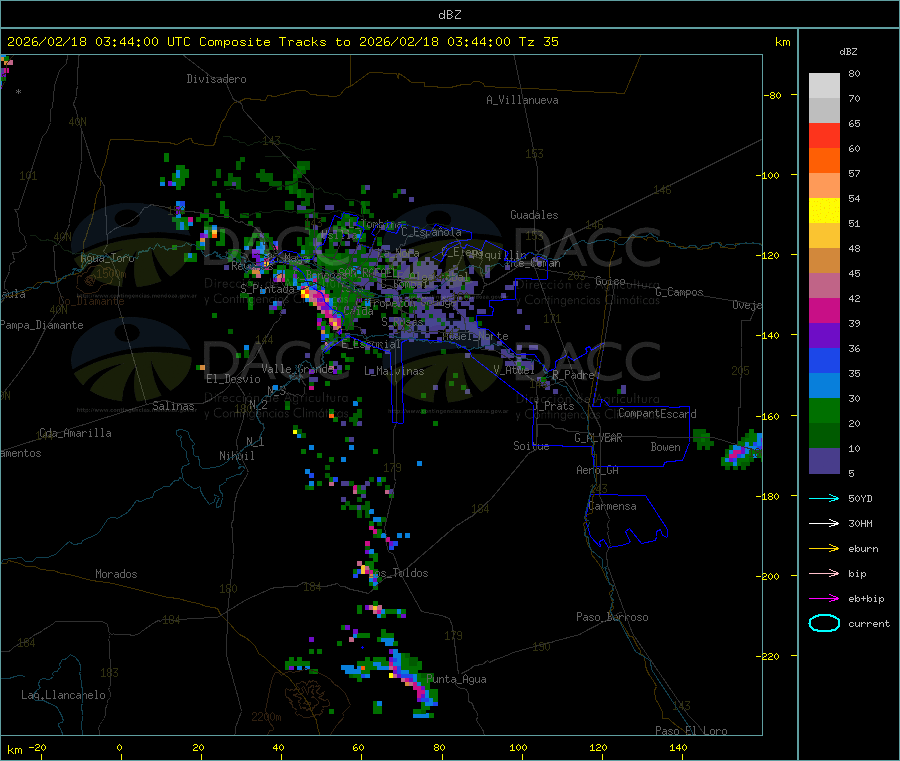Select the El_Desvio label
This screenshot has height=761, width=900.
click(x=234, y=379)
